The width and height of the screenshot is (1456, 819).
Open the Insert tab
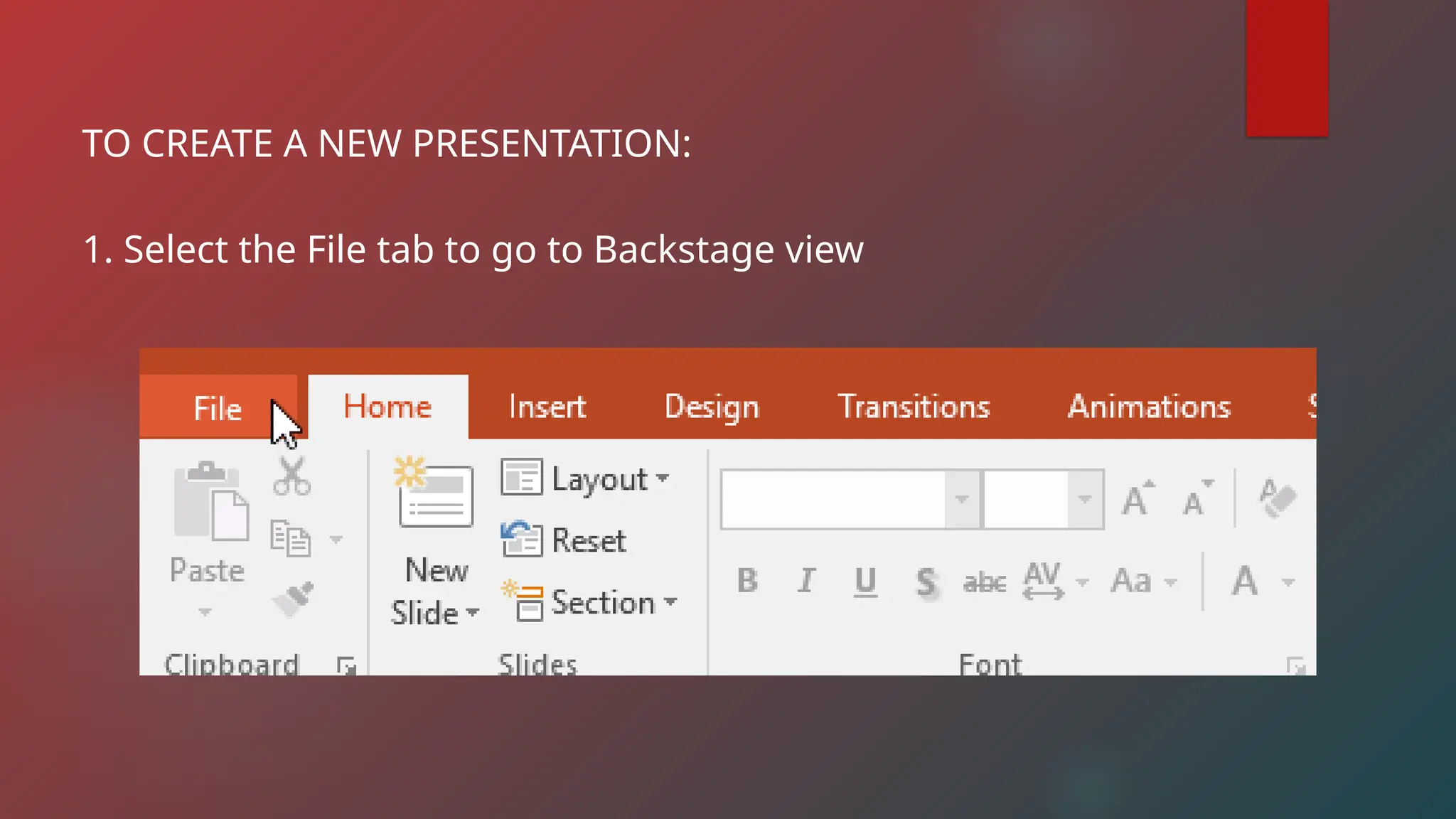click(547, 407)
